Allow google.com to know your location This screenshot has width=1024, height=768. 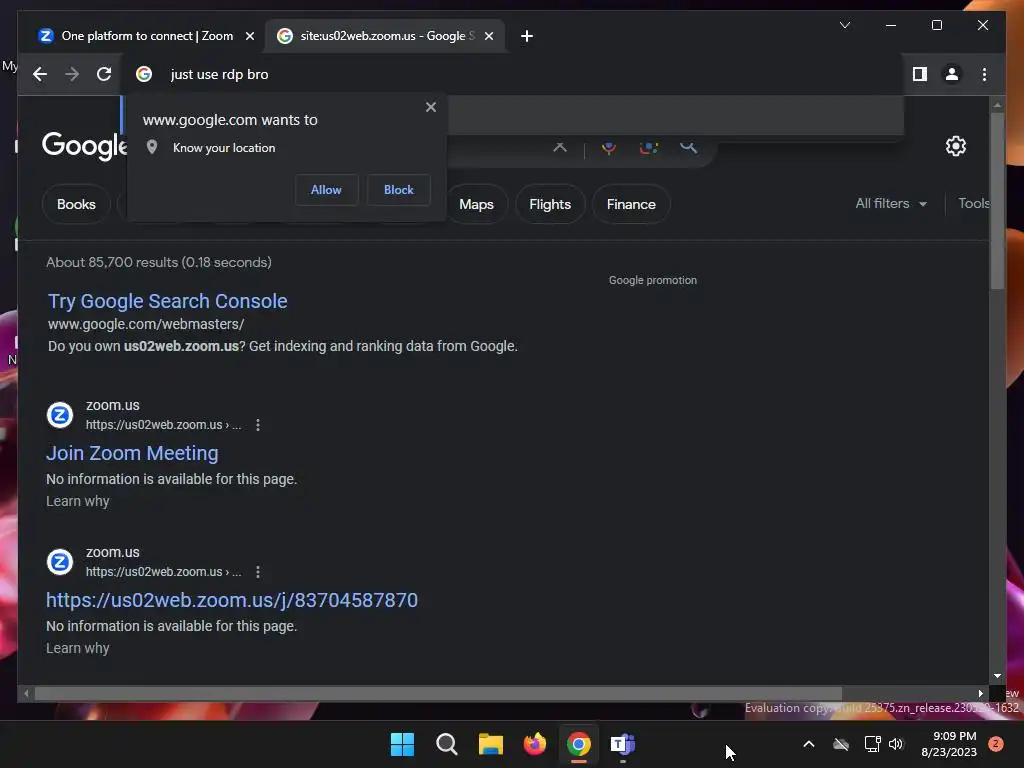pos(326,190)
